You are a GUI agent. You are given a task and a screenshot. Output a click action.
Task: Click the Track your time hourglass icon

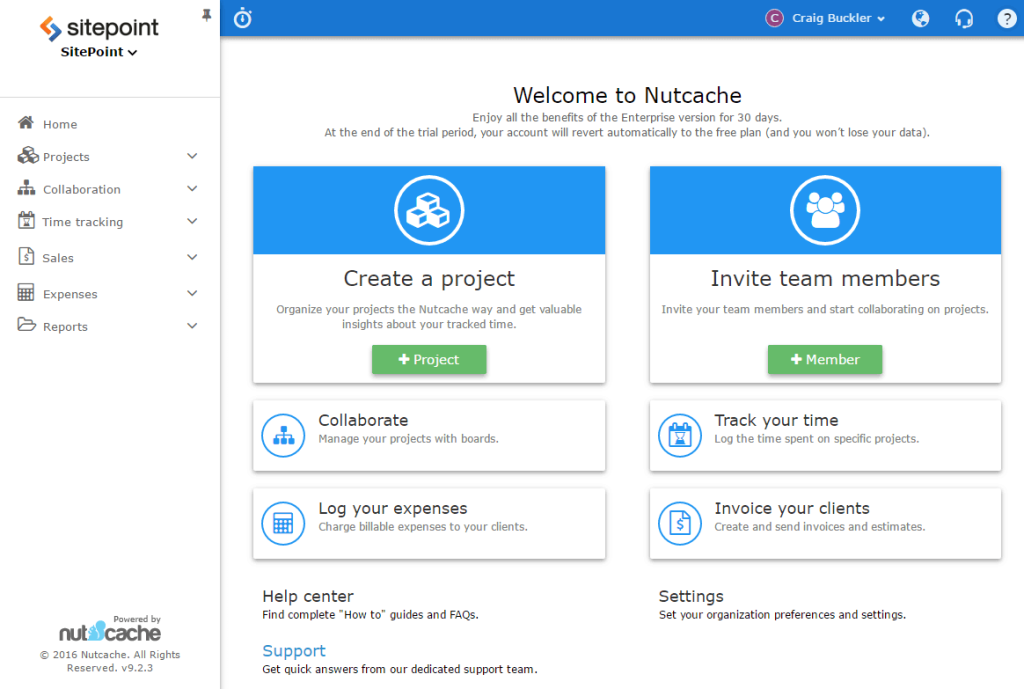pos(680,436)
